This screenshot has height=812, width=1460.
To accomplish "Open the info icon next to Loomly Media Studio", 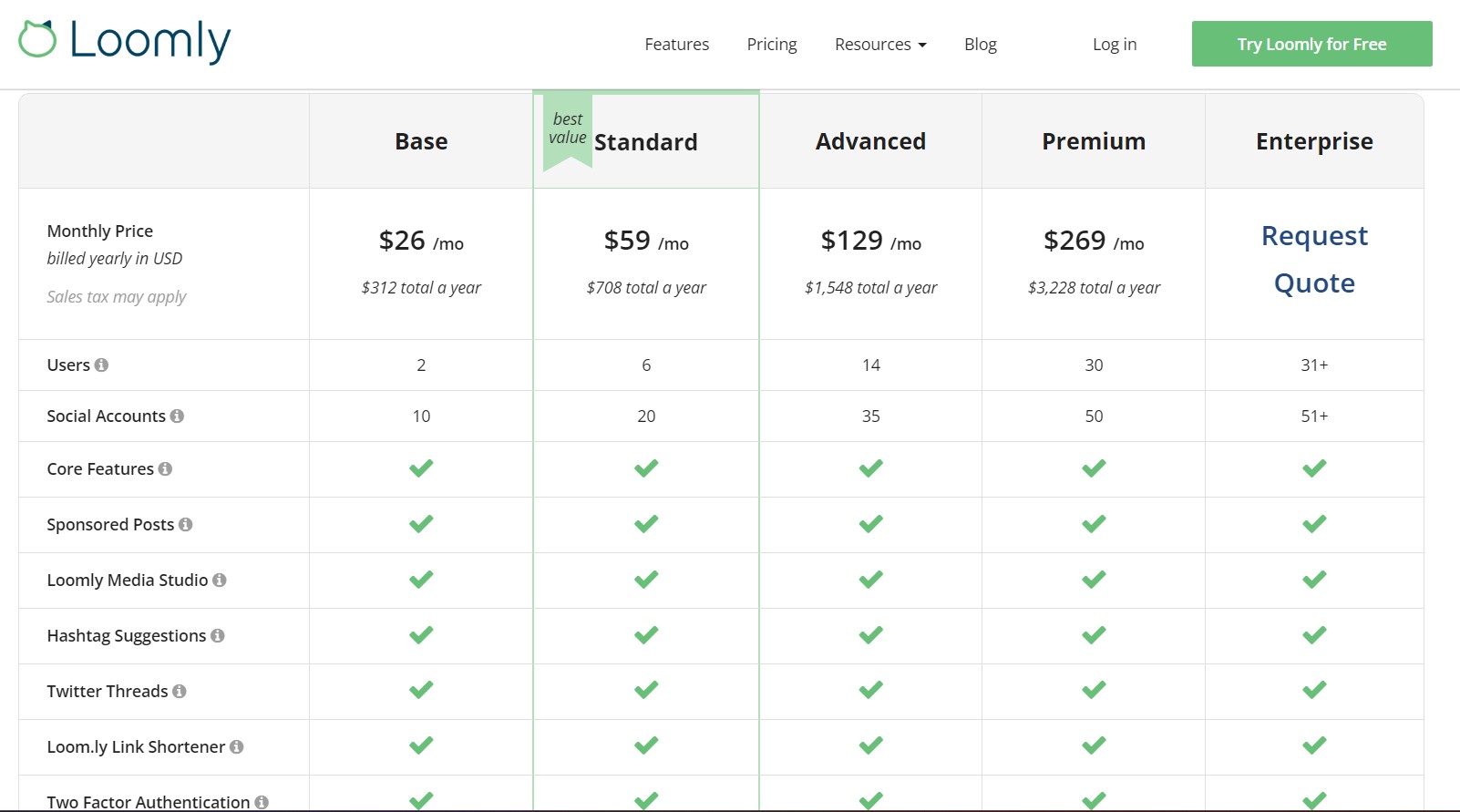I will (220, 580).
